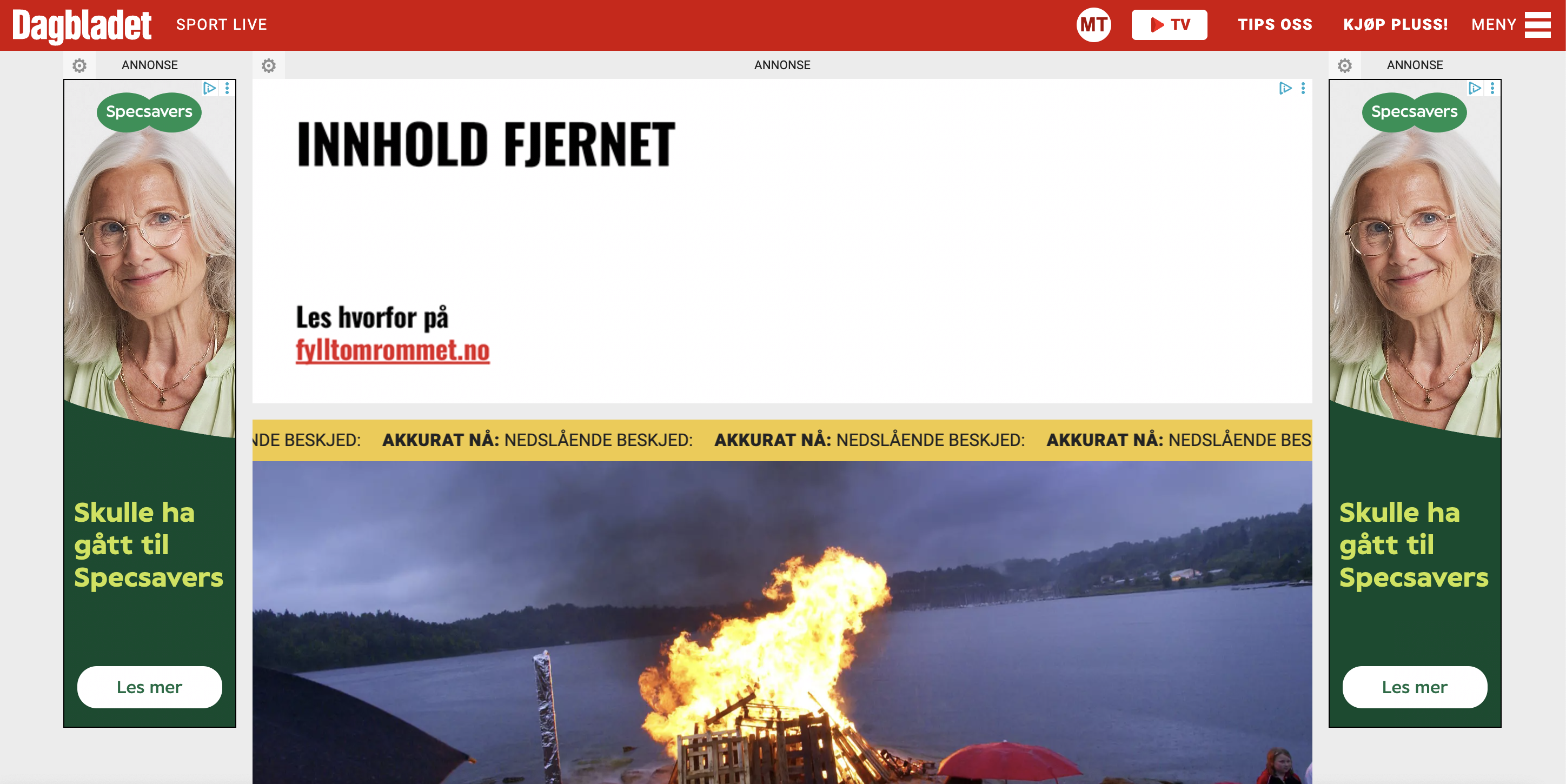
Task: Follow the fylltomrommet.no link
Action: [393, 351]
